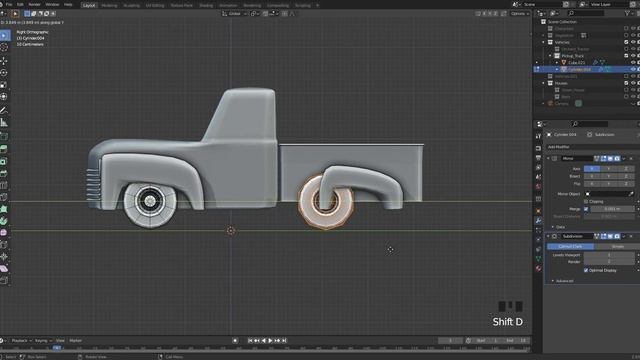Select the Spin tool

pyautogui.click(x=4, y=221)
